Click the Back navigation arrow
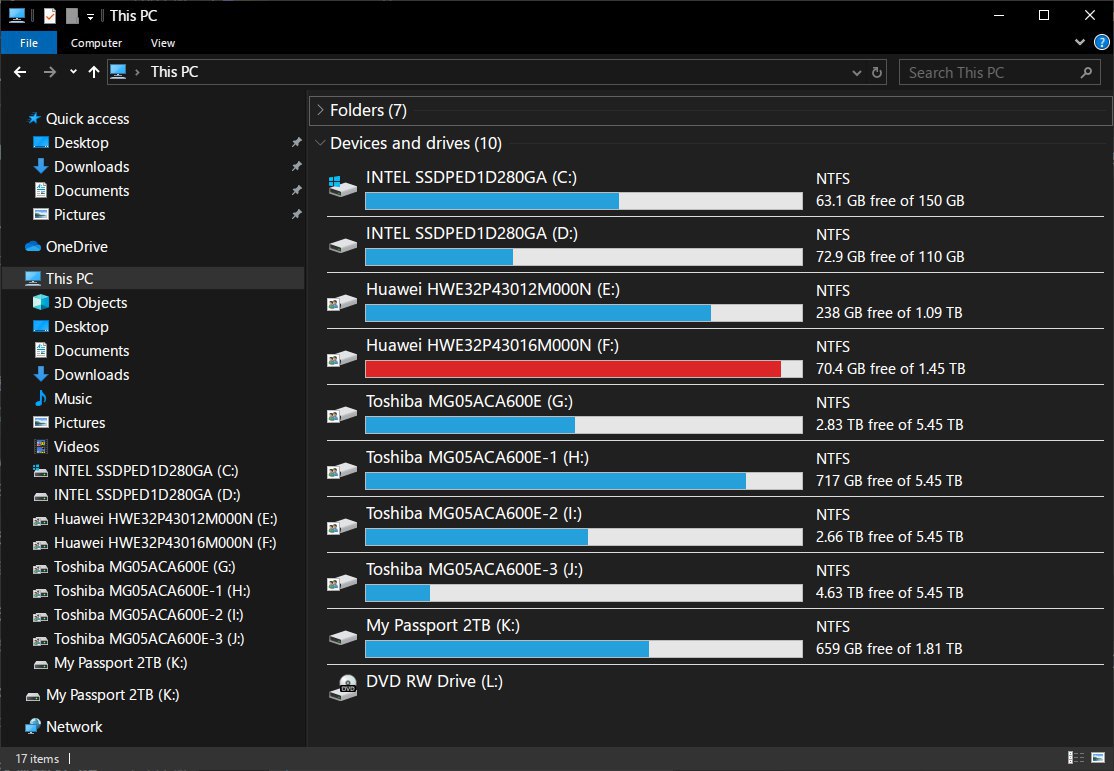The width and height of the screenshot is (1114, 771). [x=20, y=72]
